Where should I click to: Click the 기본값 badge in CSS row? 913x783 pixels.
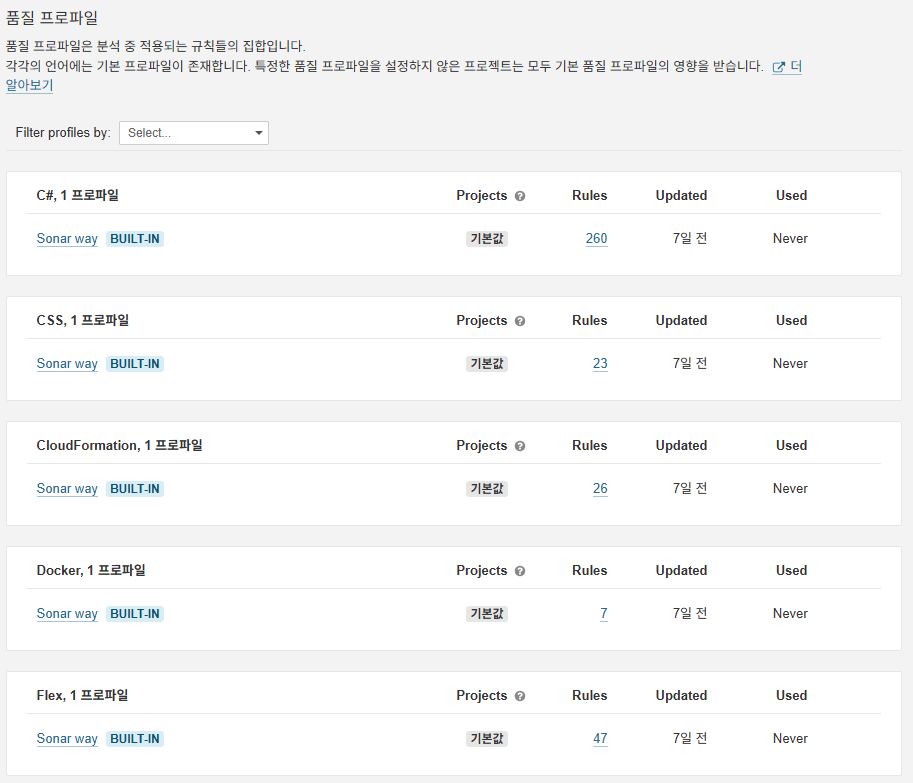pyautogui.click(x=487, y=364)
